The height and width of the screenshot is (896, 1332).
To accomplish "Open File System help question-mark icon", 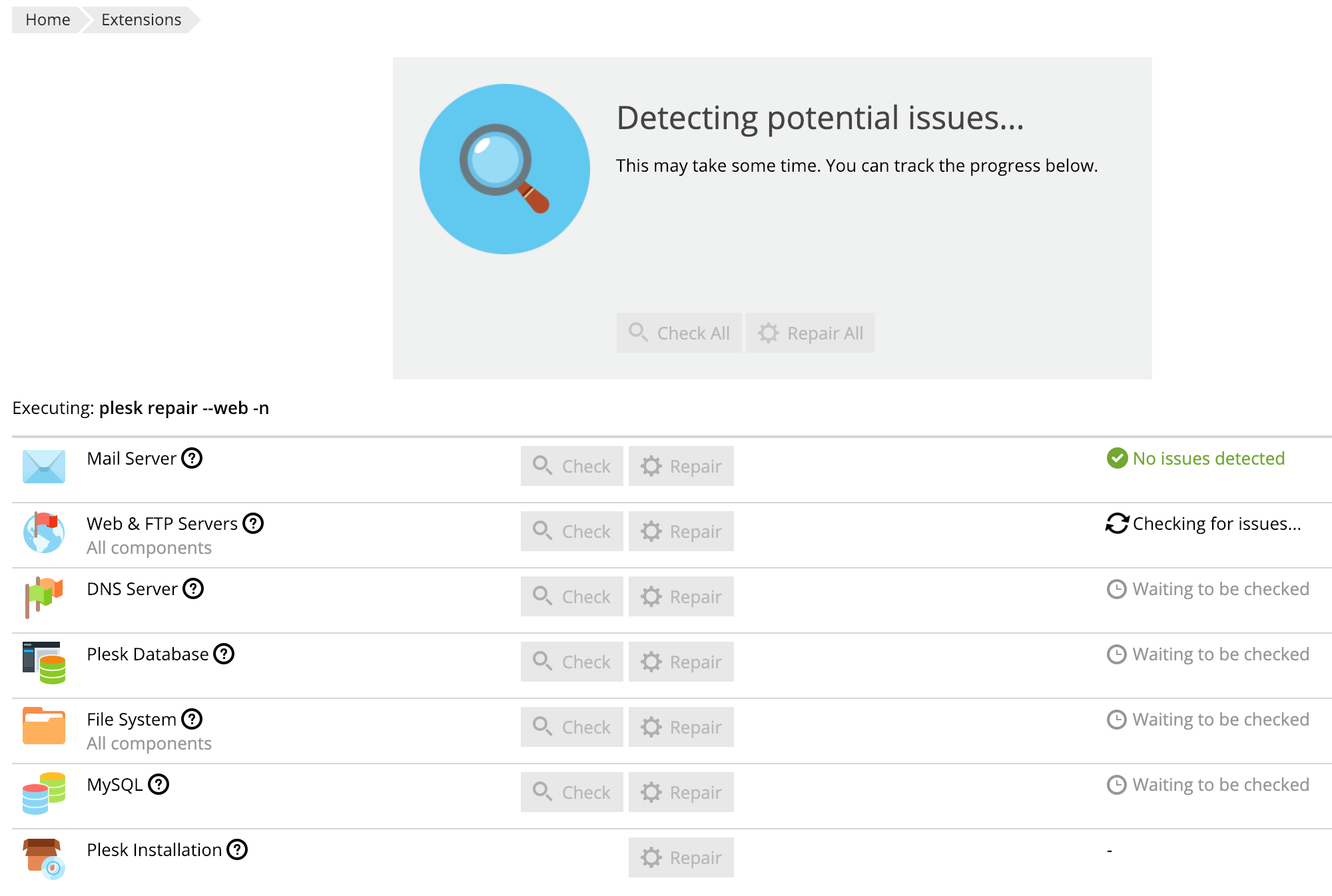I will point(192,719).
